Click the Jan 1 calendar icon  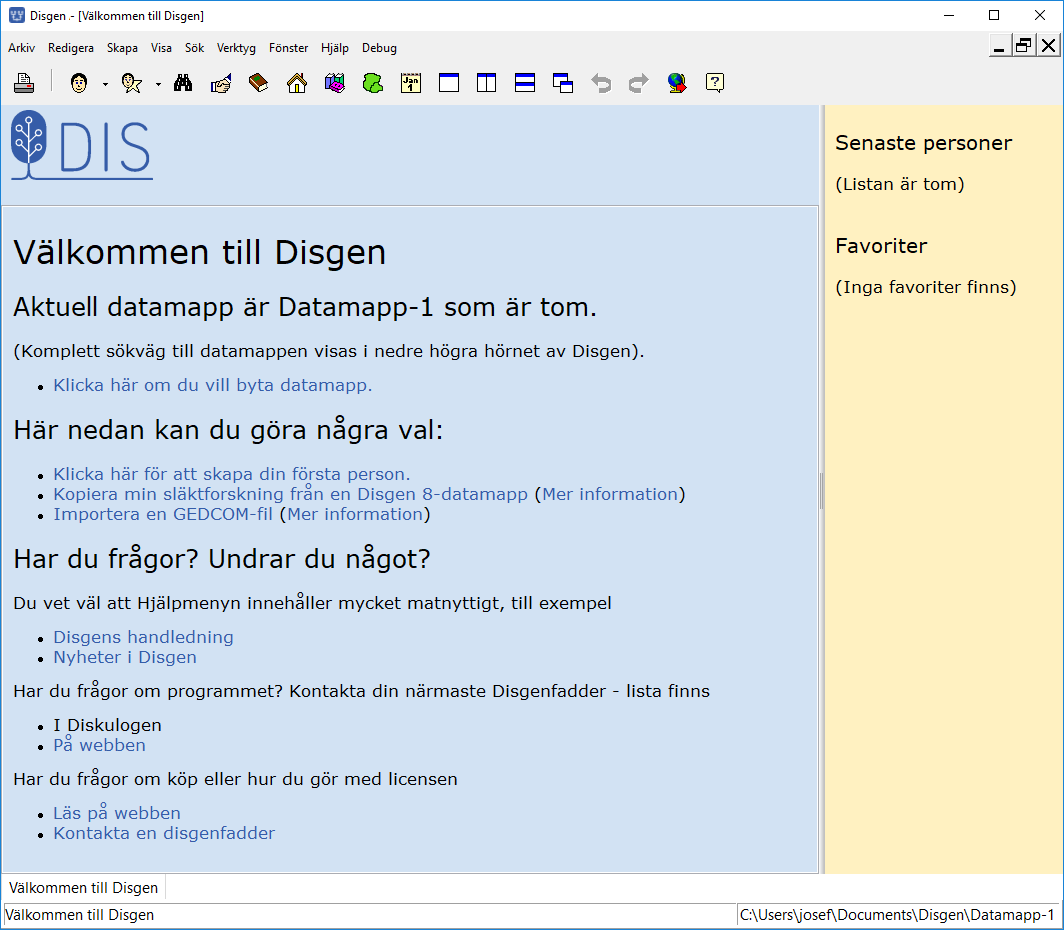(x=411, y=83)
